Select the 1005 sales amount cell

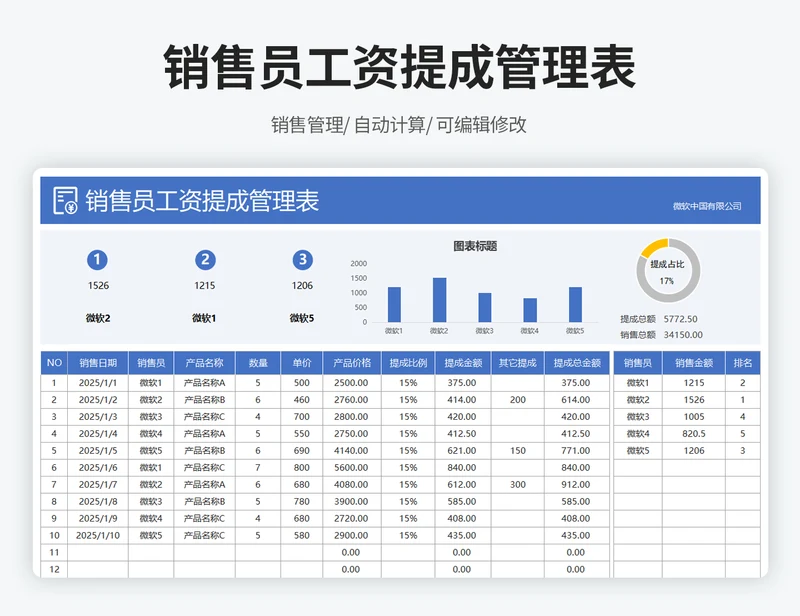pos(694,416)
